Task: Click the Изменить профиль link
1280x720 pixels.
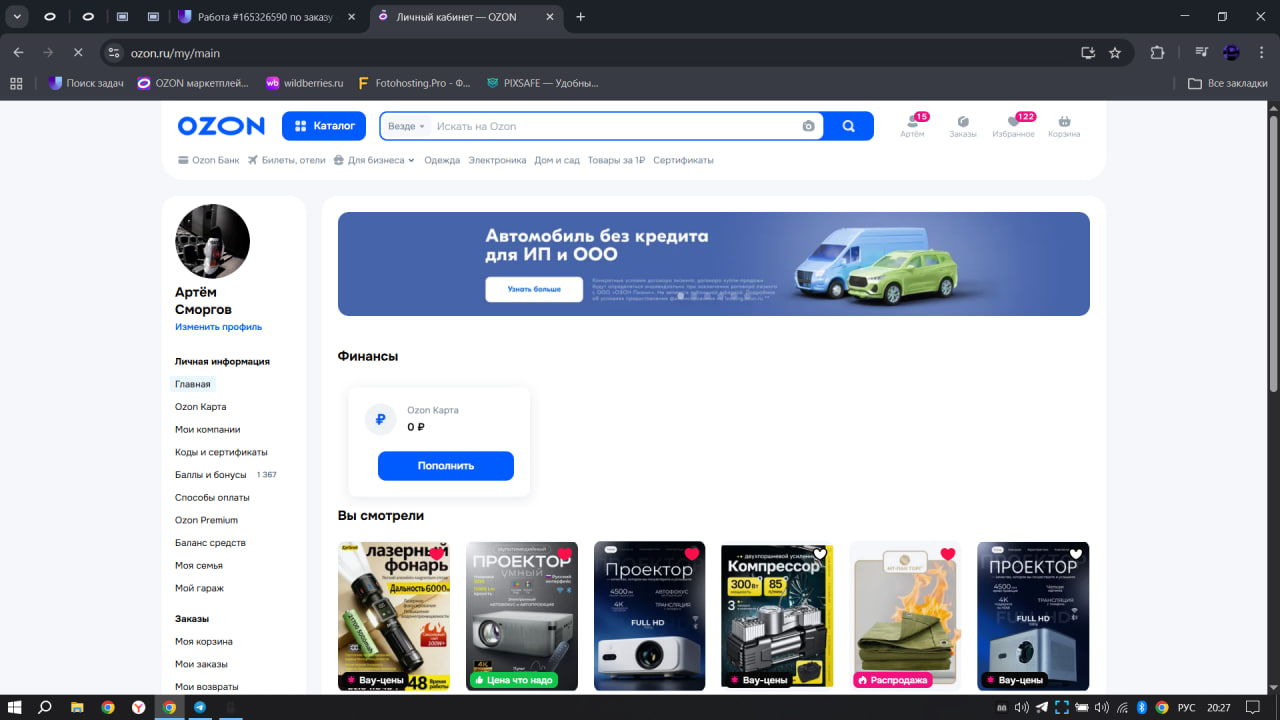Action: (x=218, y=327)
